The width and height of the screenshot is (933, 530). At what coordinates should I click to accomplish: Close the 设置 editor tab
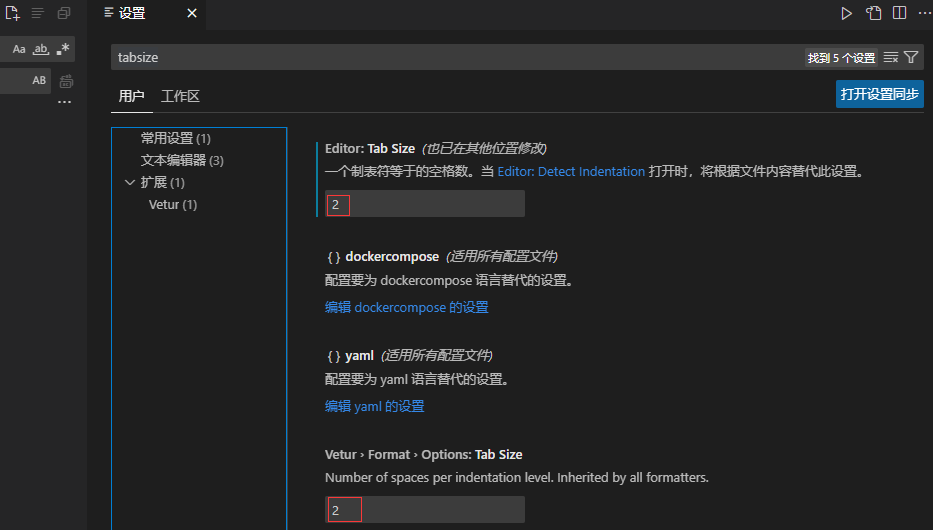tap(192, 13)
